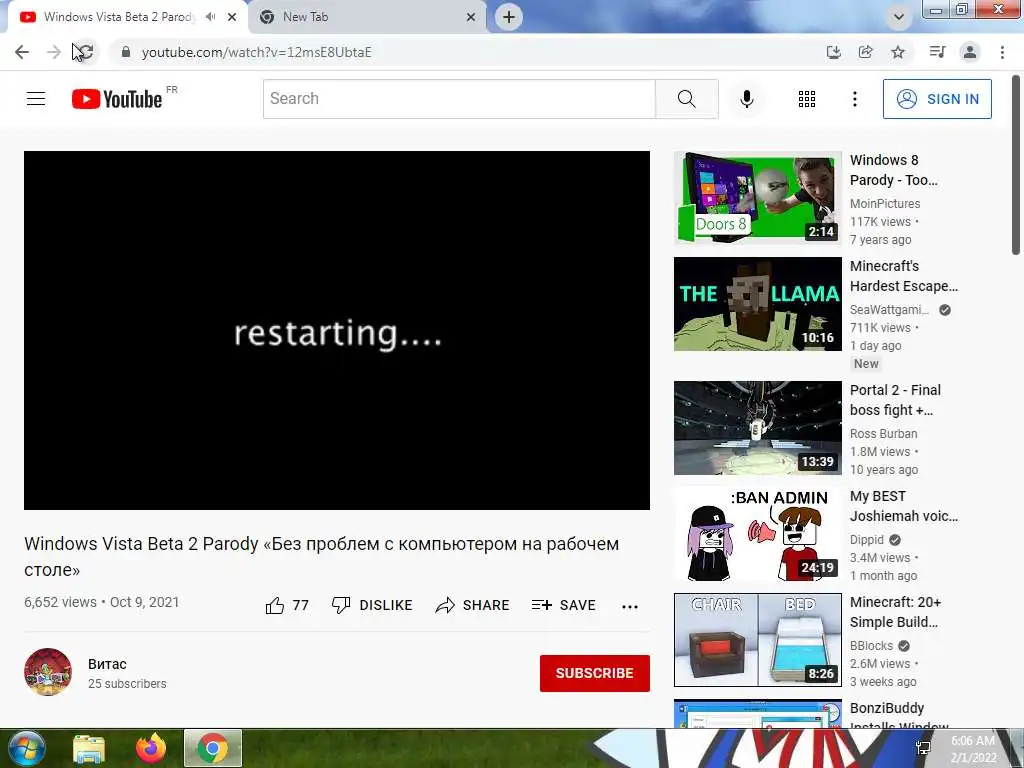Go back using browser back arrow

coord(22,52)
